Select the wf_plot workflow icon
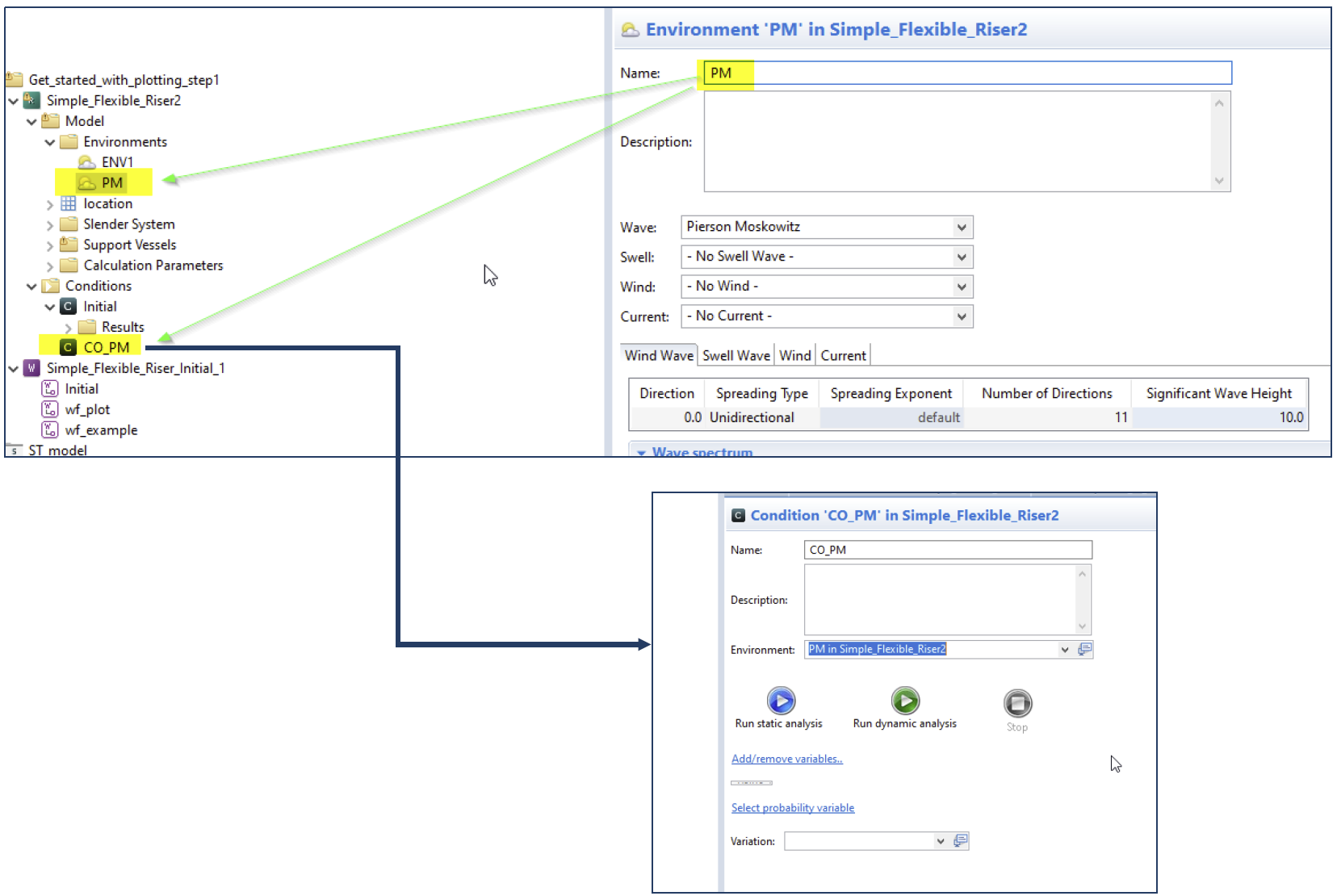Screen dimensions: 1337x896 point(50,409)
